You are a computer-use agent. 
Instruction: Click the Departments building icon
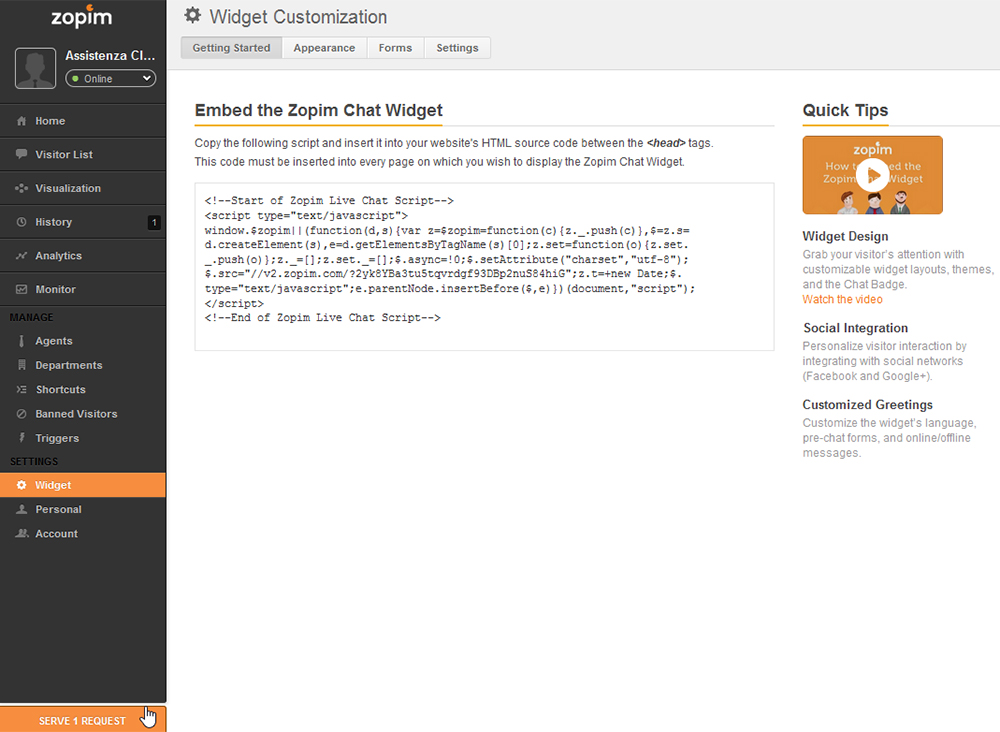[x=22, y=365]
